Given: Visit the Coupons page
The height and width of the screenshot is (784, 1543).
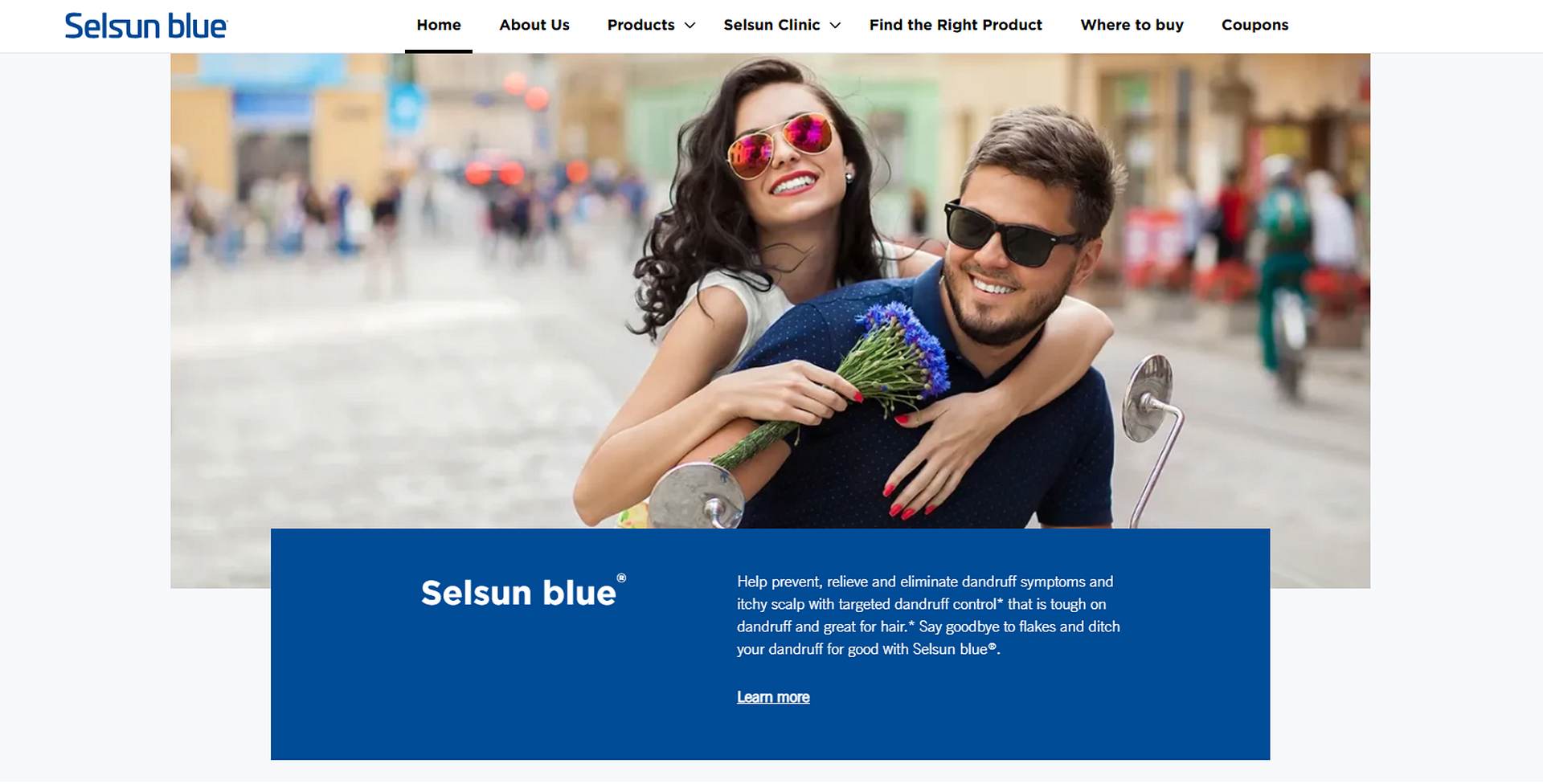Looking at the screenshot, I should click(1254, 25).
